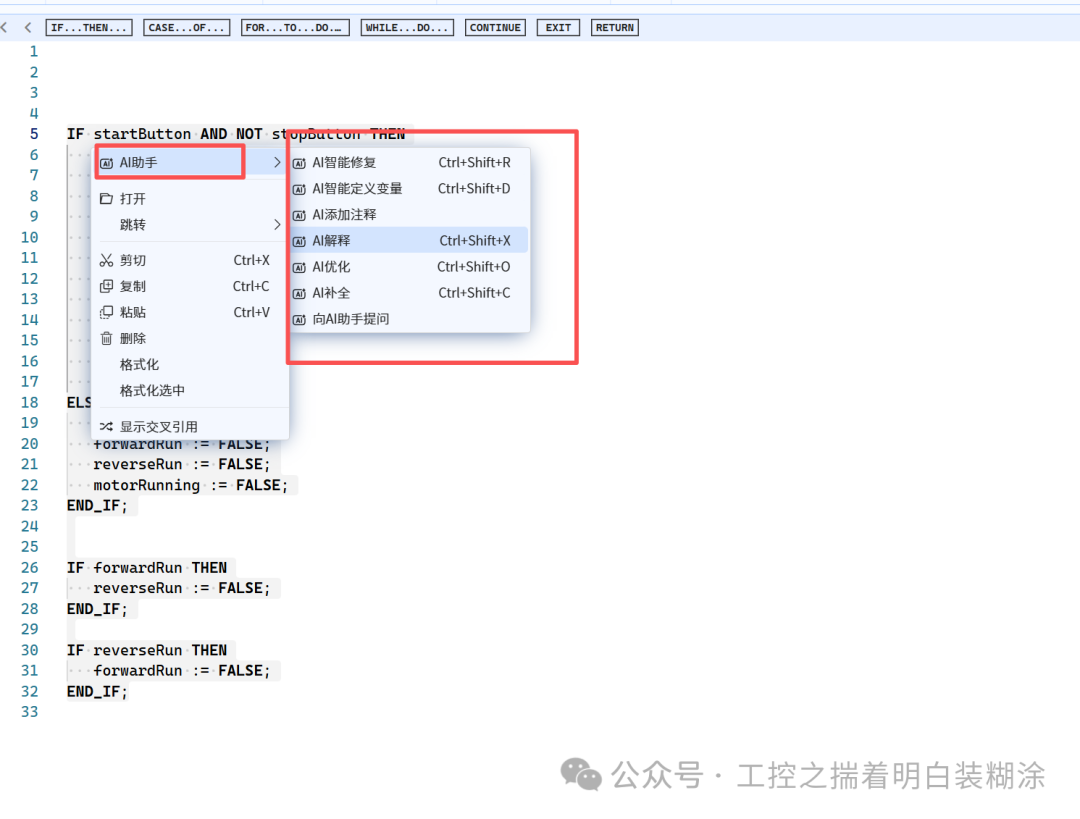Select 粘贴 in the context menu
The image size is (1080, 819).
[x=190, y=313]
